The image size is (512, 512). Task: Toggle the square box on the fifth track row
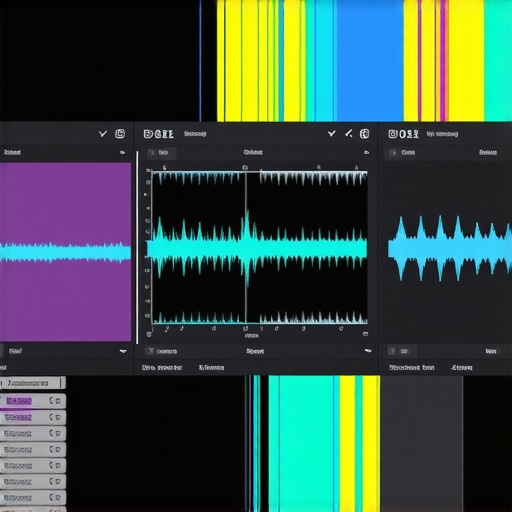(58, 466)
